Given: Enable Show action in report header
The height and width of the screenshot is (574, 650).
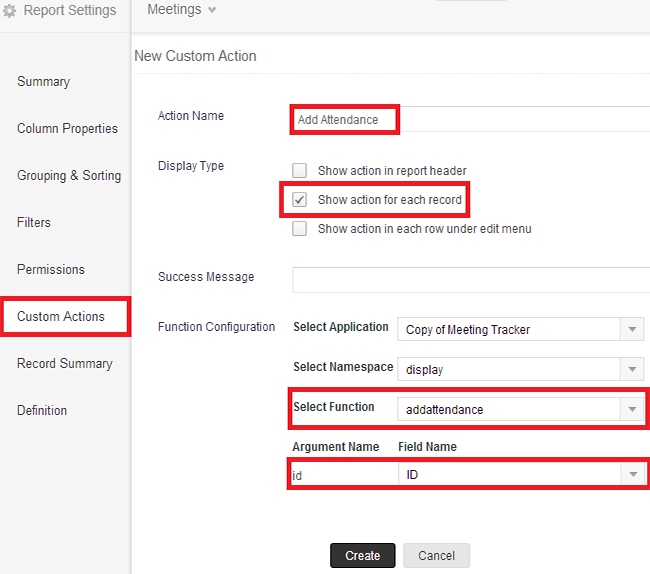Looking at the screenshot, I should coord(300,171).
